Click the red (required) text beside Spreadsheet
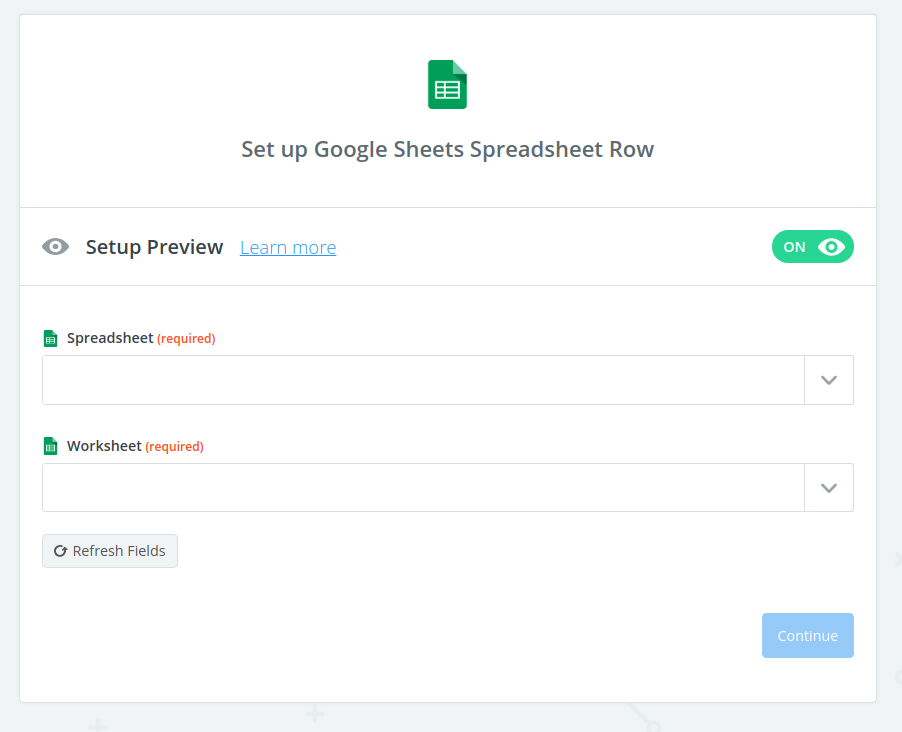Screen dimensions: 902x732 pos(186,339)
